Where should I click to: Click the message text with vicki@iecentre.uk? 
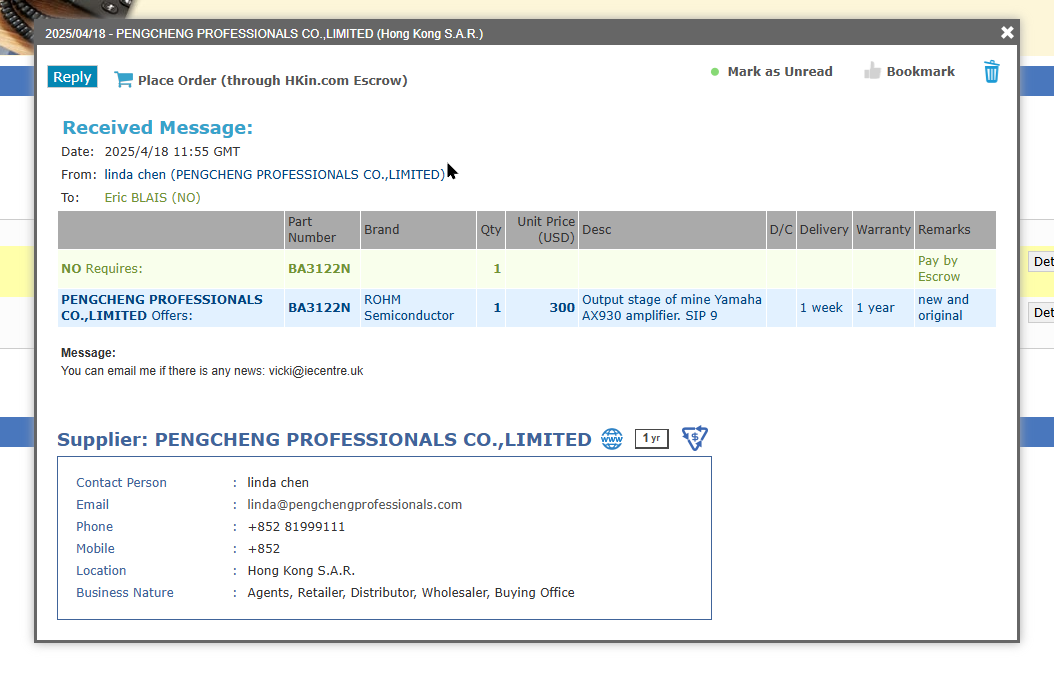tap(212, 371)
